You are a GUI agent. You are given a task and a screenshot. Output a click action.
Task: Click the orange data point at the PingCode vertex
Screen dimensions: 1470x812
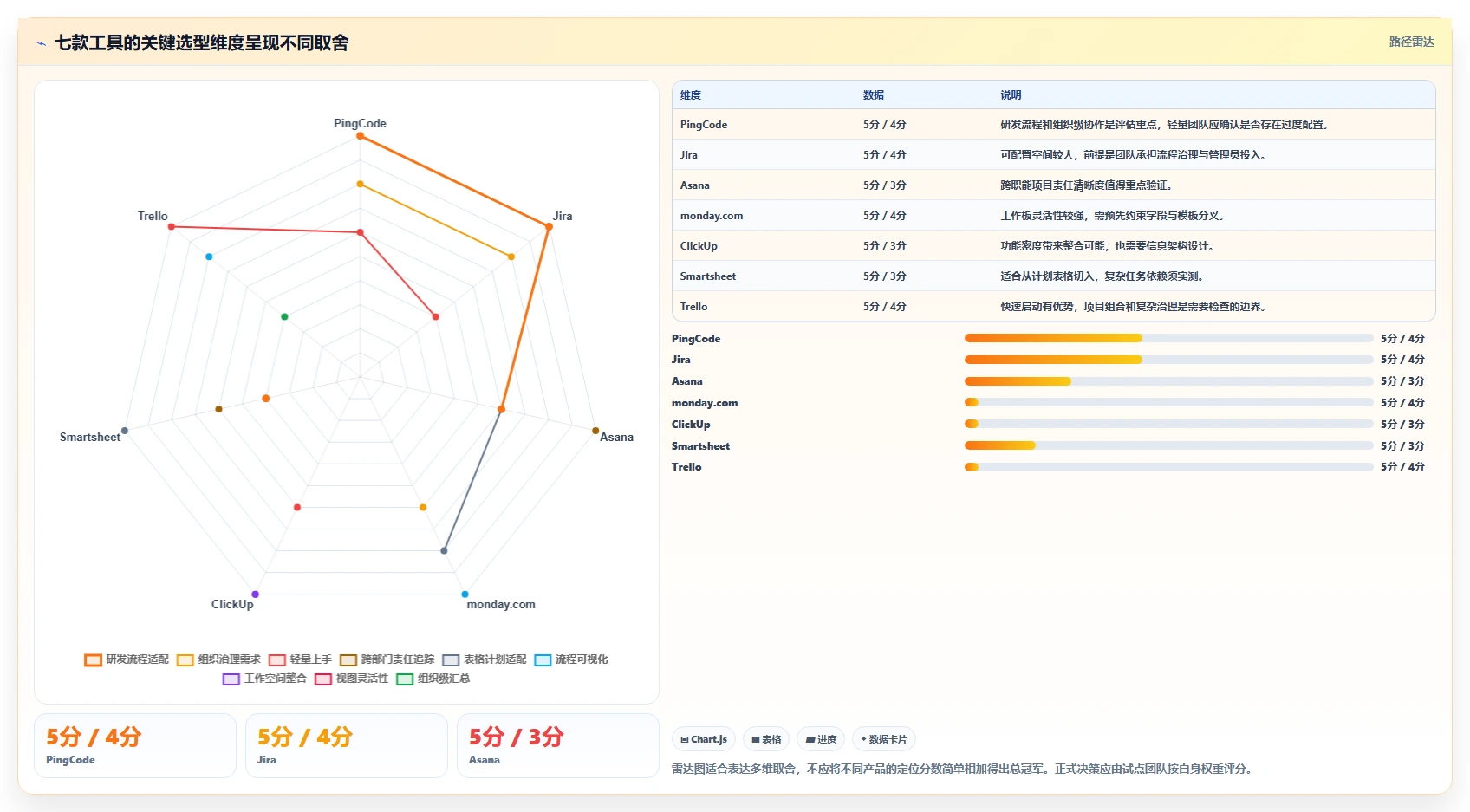click(x=360, y=136)
